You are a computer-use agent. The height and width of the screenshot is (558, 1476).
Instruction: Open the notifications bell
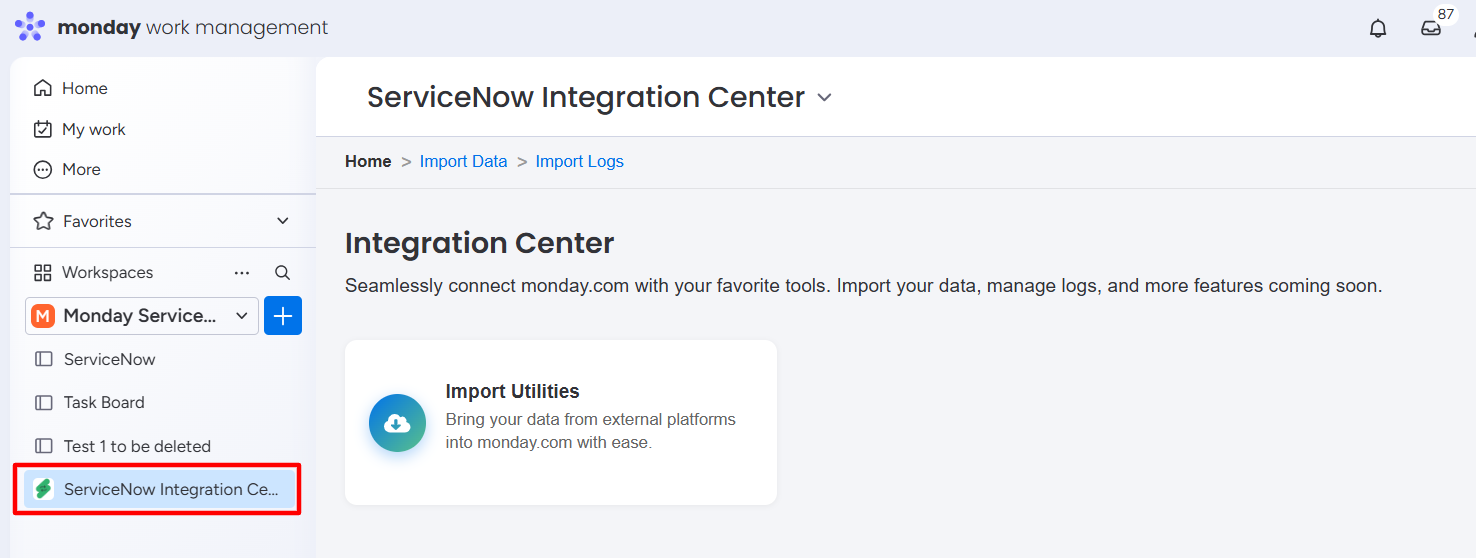click(1378, 28)
